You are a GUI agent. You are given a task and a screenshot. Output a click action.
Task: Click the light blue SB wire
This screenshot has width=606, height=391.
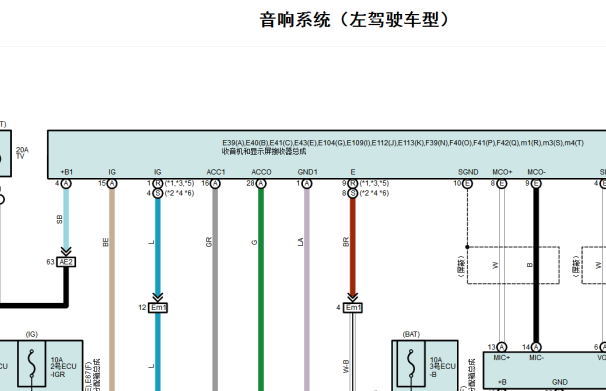click(x=66, y=218)
